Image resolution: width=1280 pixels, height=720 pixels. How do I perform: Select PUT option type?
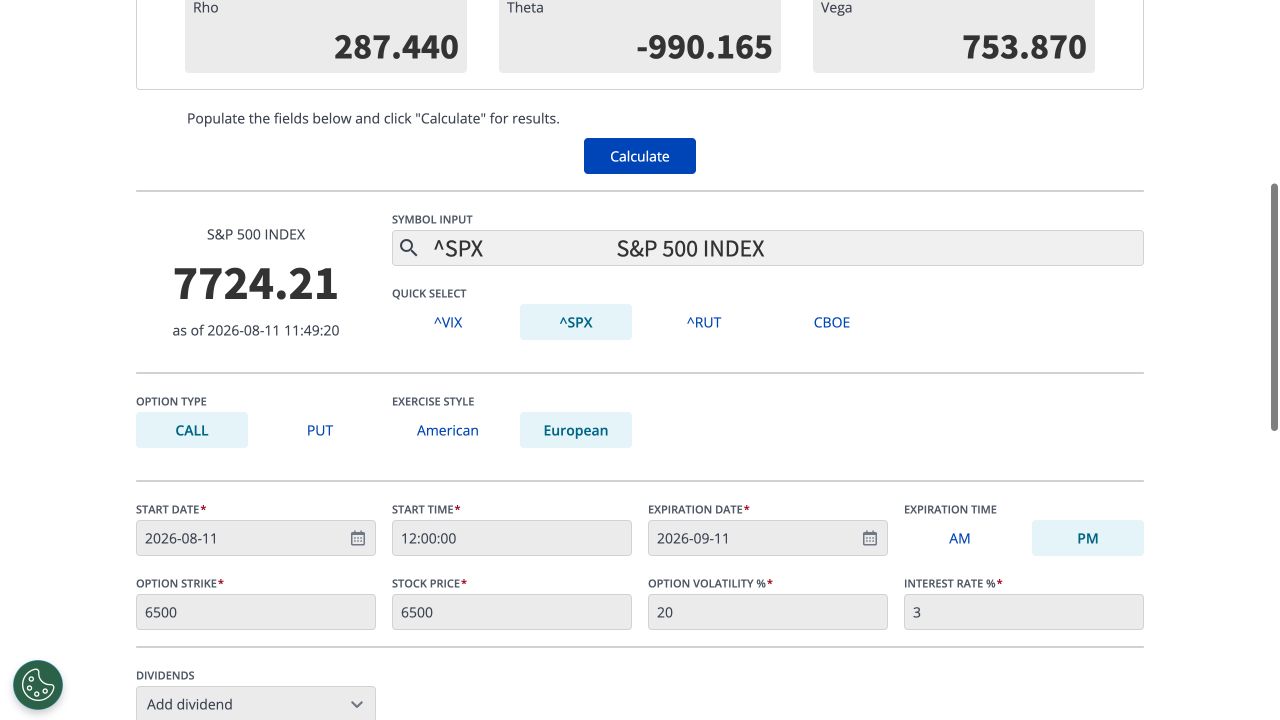coord(320,430)
